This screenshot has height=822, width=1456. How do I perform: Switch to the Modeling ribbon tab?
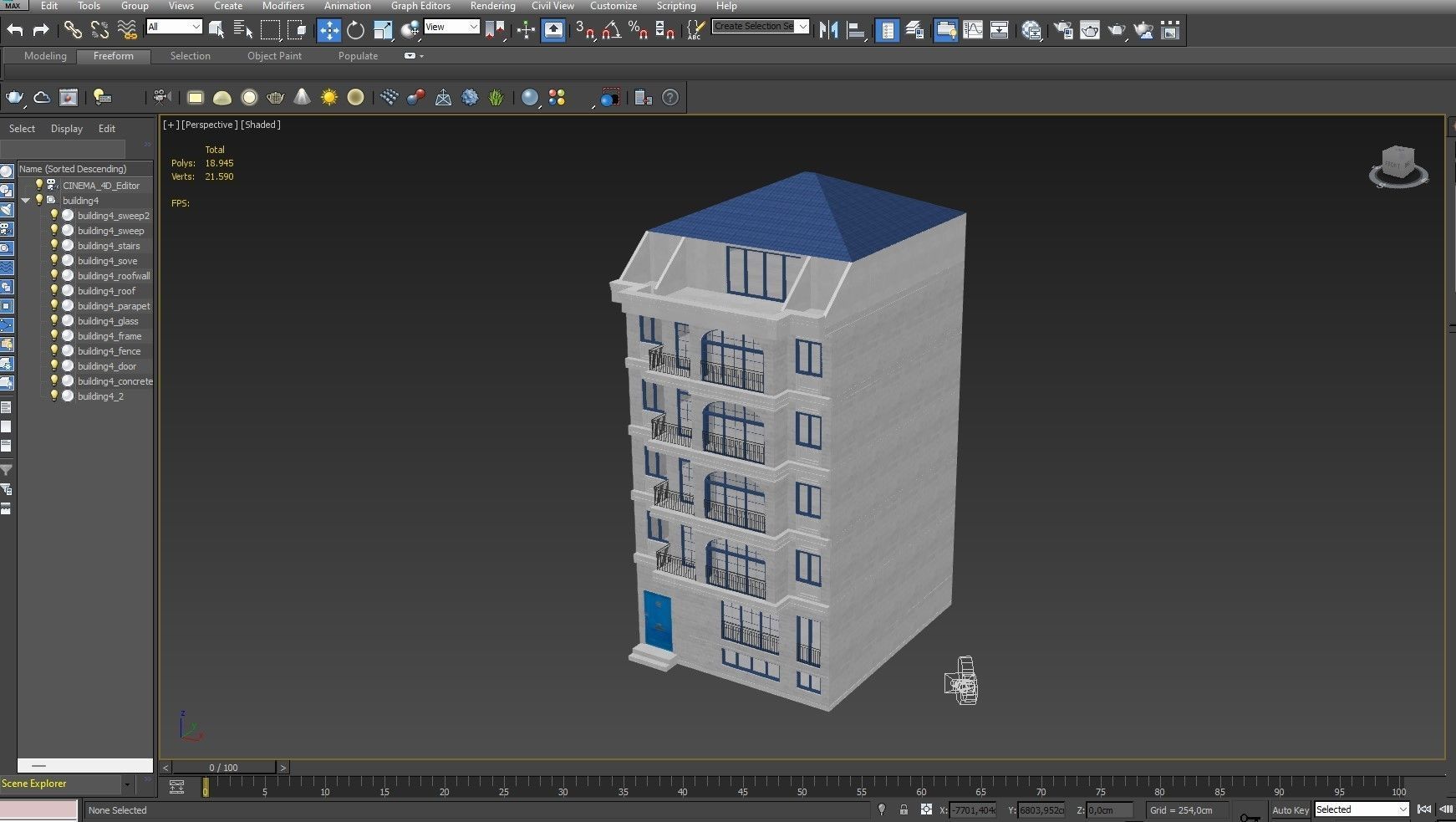point(45,56)
